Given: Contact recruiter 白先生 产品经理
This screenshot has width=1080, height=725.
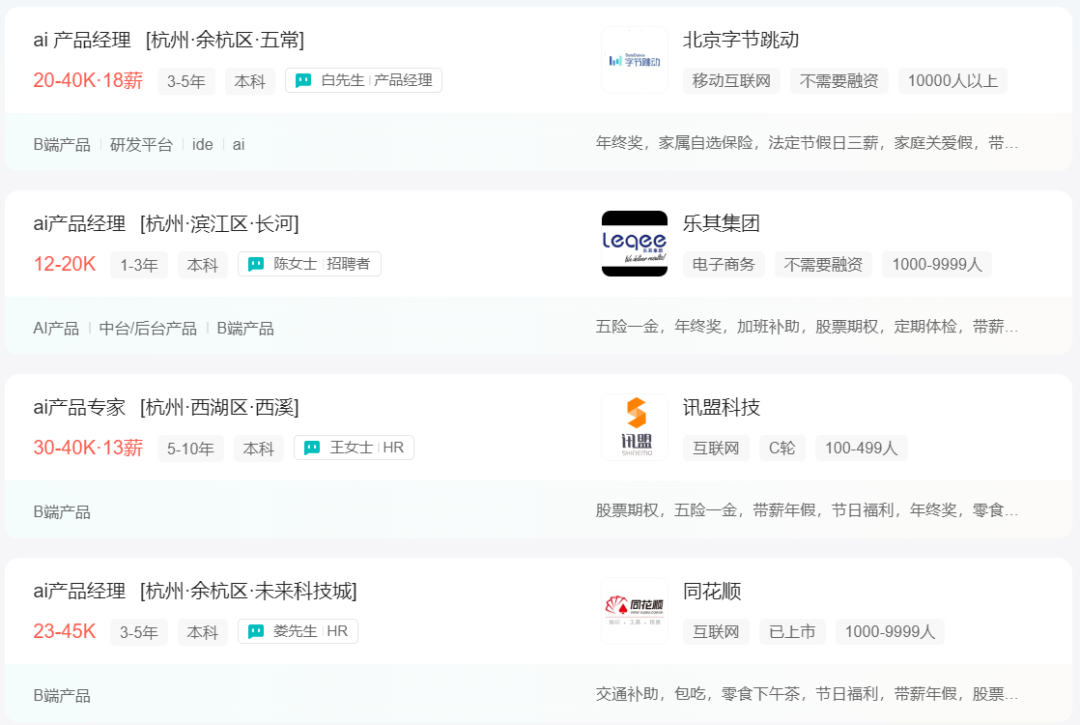Looking at the screenshot, I should 364,81.
